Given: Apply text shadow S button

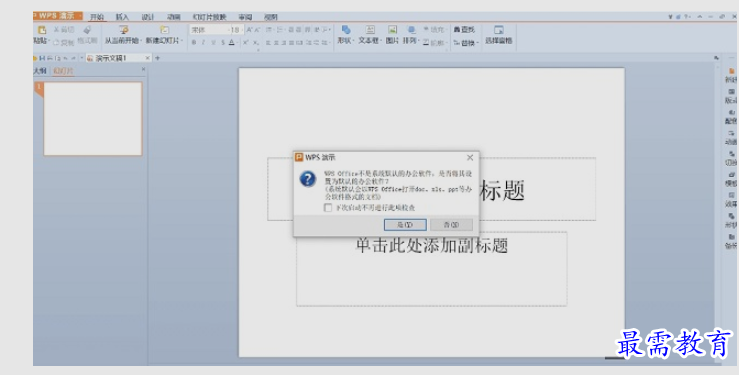Looking at the screenshot, I should (222, 42).
